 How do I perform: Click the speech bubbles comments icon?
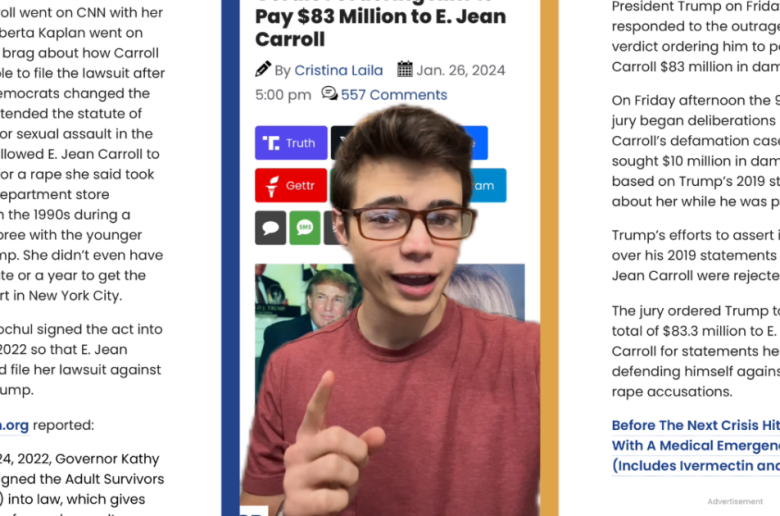click(329, 93)
